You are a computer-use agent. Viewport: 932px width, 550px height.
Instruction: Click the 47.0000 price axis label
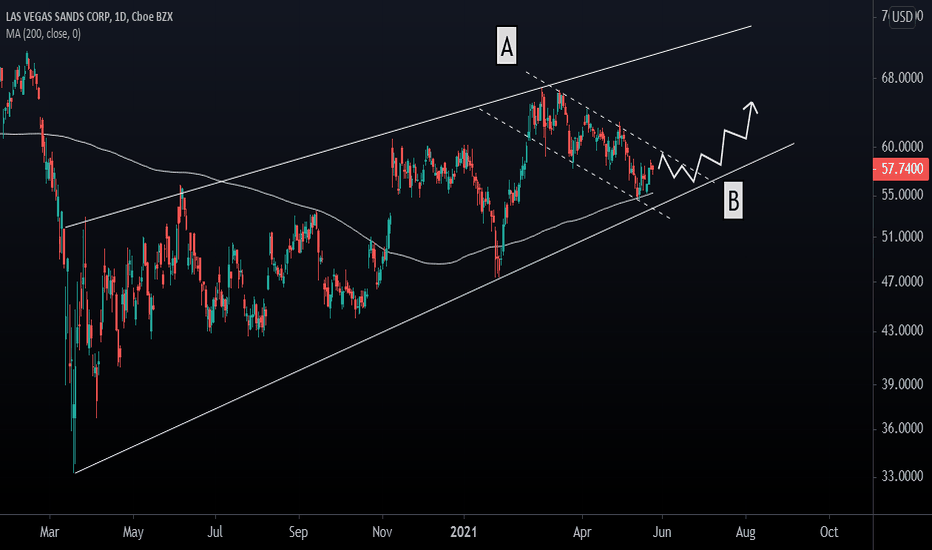902,281
